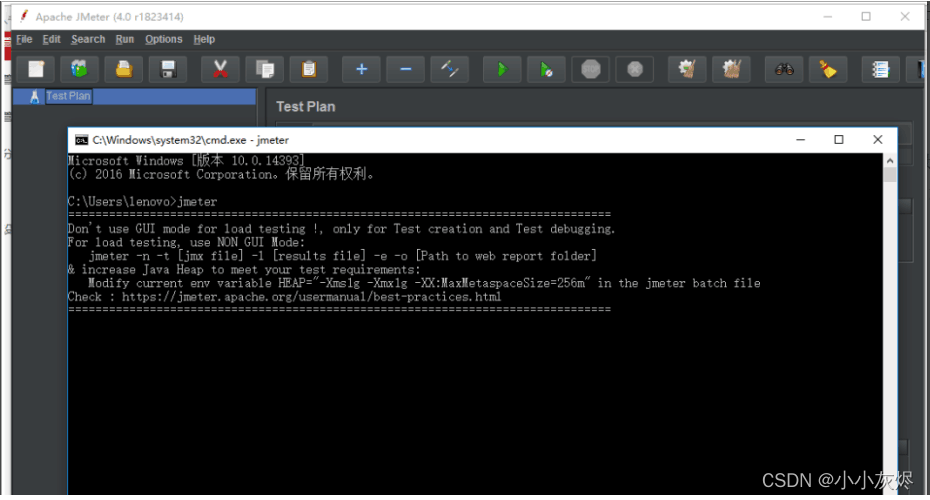Click the best-practices URL in console
Viewport: 930px width, 500px height.
[x=311, y=297]
